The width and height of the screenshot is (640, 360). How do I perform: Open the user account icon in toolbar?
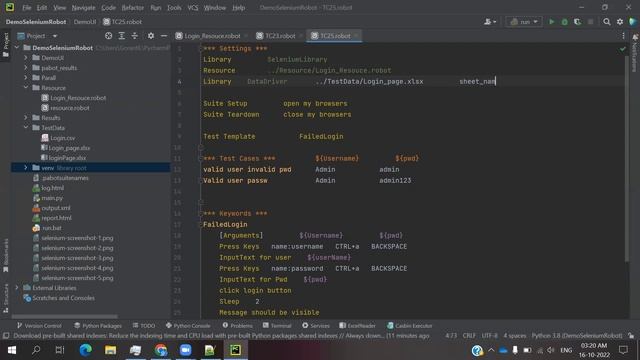pos(489,22)
